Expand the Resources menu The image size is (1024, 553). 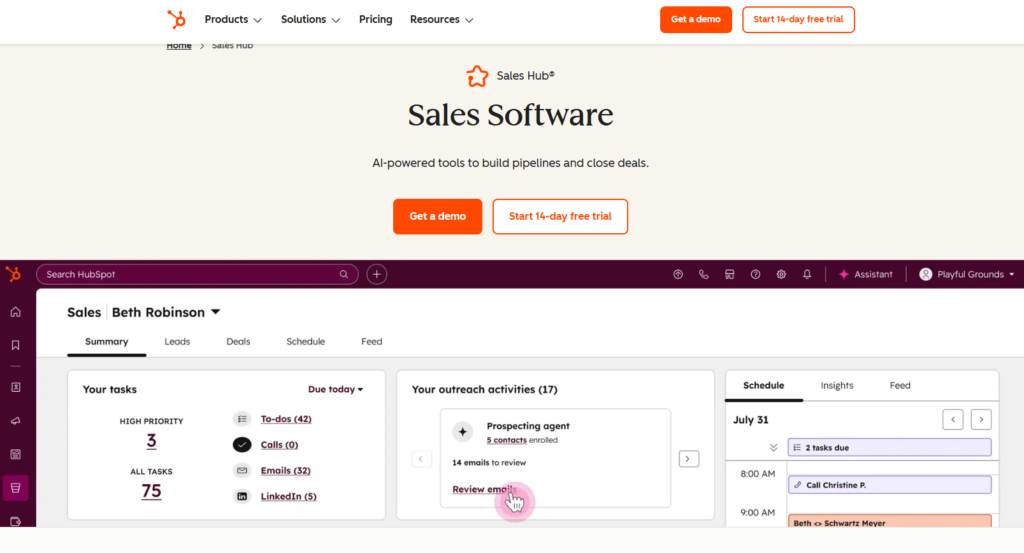[441, 20]
